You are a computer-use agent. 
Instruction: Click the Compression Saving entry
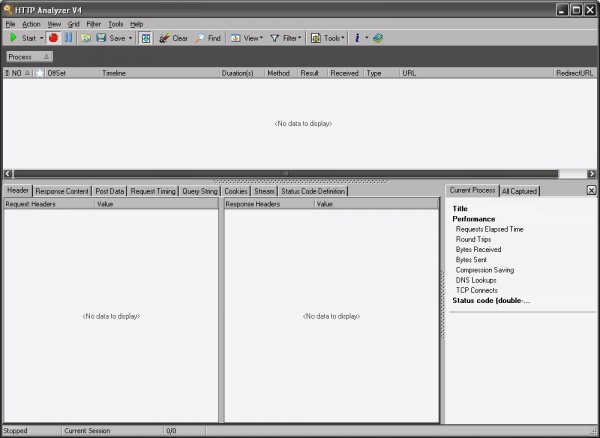(x=485, y=270)
